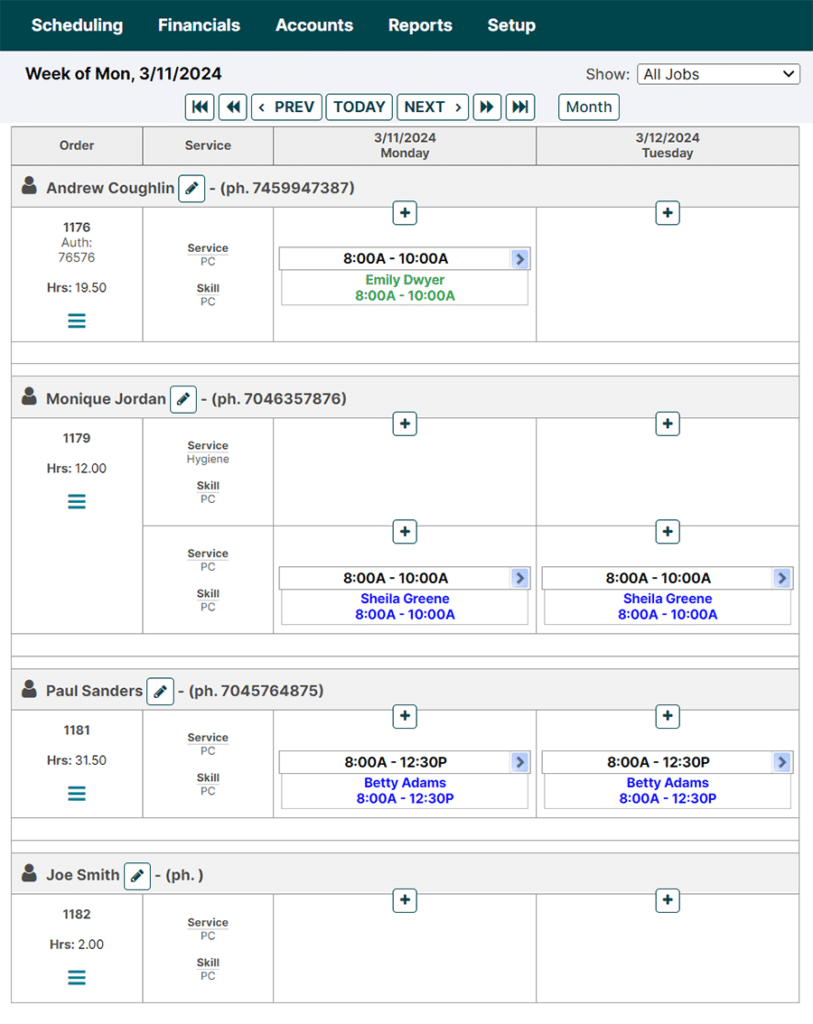Skip to the last week with the rightmost arrow icon
This screenshot has height=1024, width=813.
tap(520, 107)
